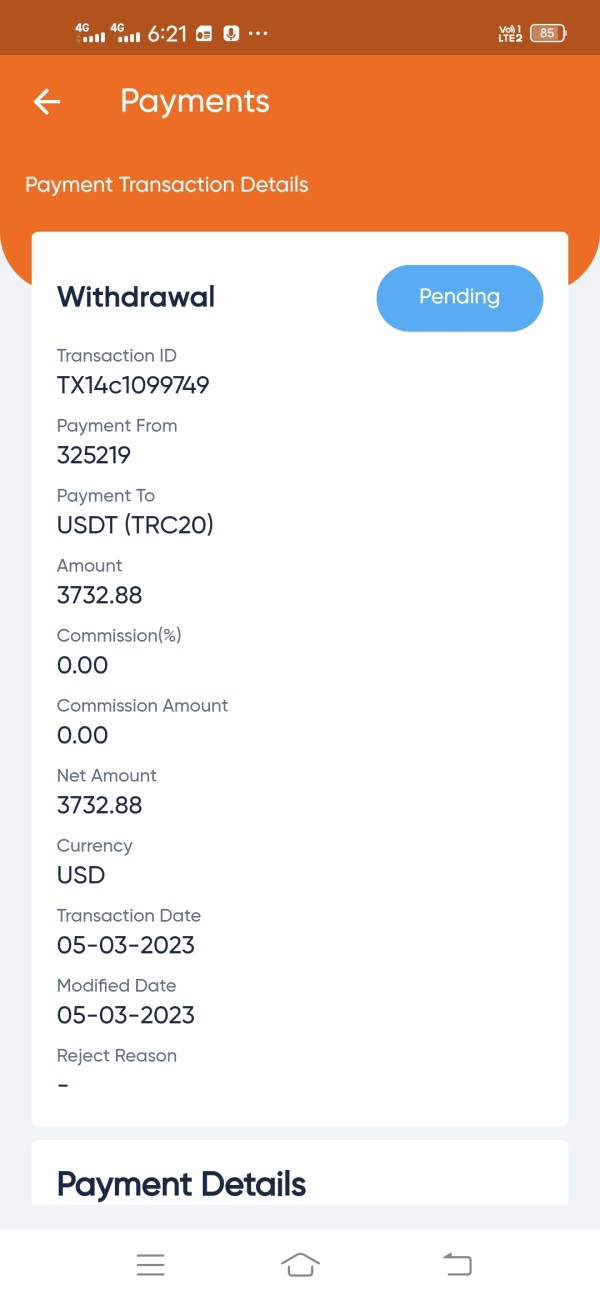Tap the back arrow in Payments header
The height and width of the screenshot is (1300, 600).
tap(47, 101)
